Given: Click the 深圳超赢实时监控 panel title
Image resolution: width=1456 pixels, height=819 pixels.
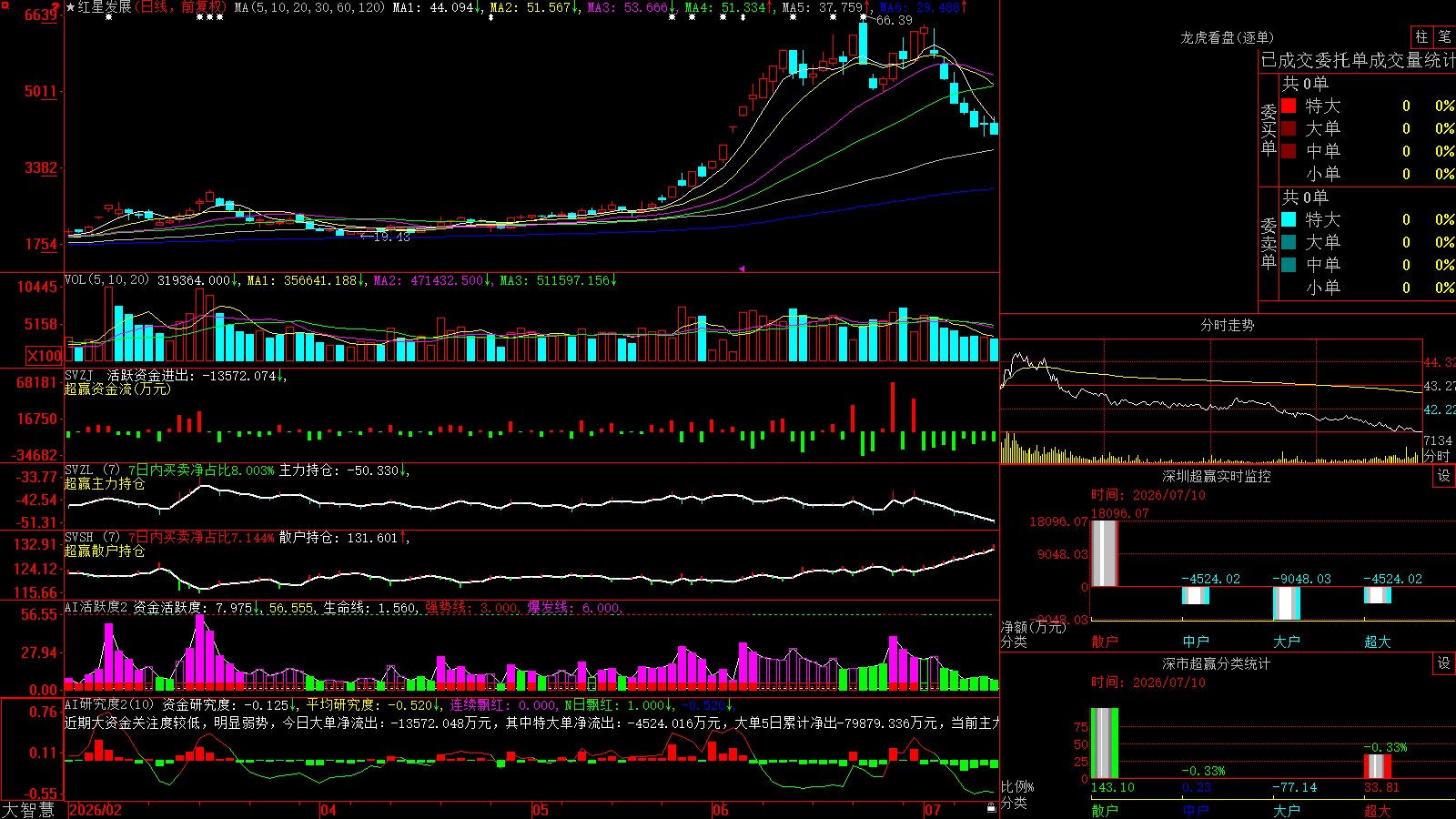Looking at the screenshot, I should [1217, 476].
